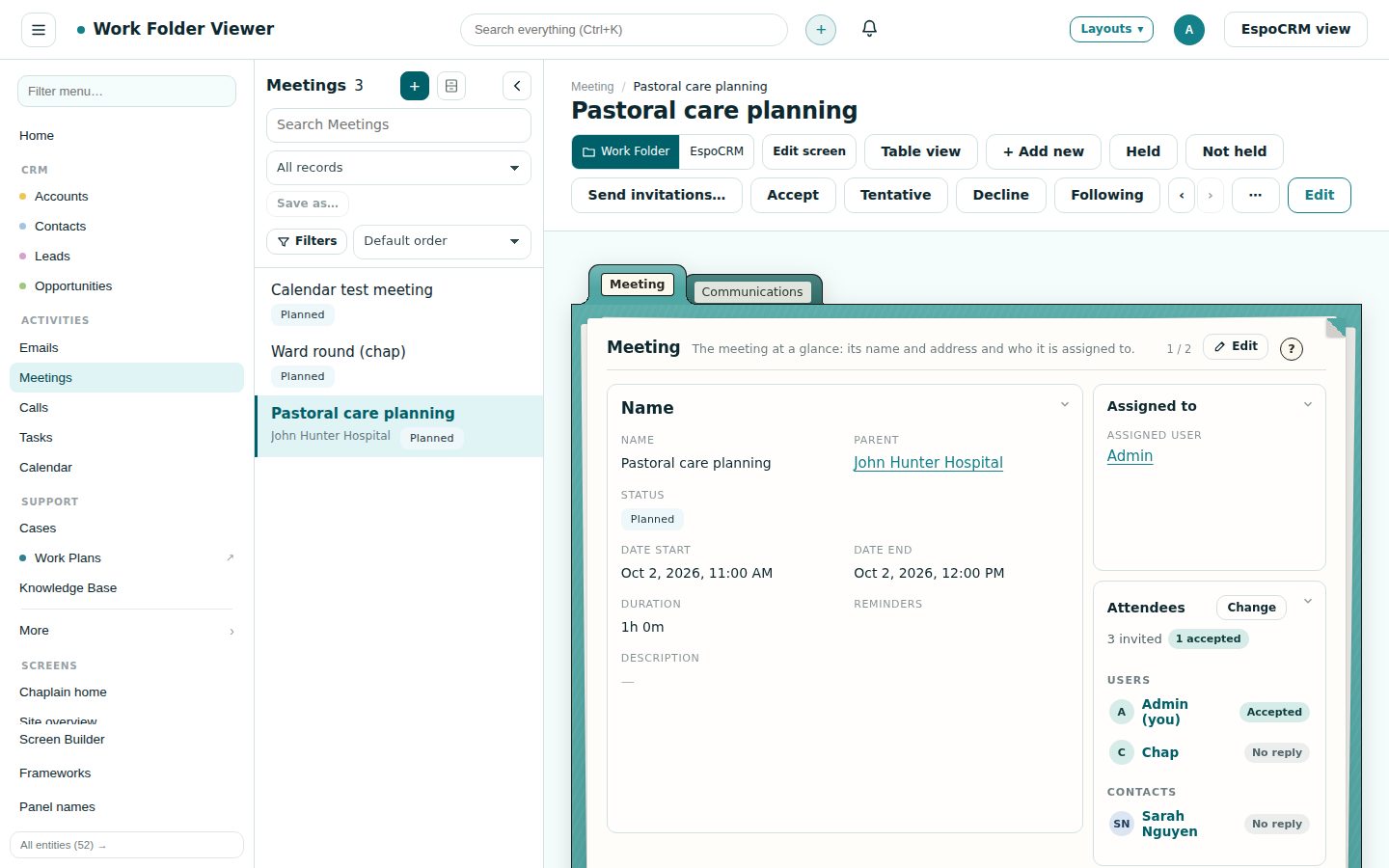Viewport: 1389px width, 868px height.
Task: Go to previous record arrow
Action: 1182,195
